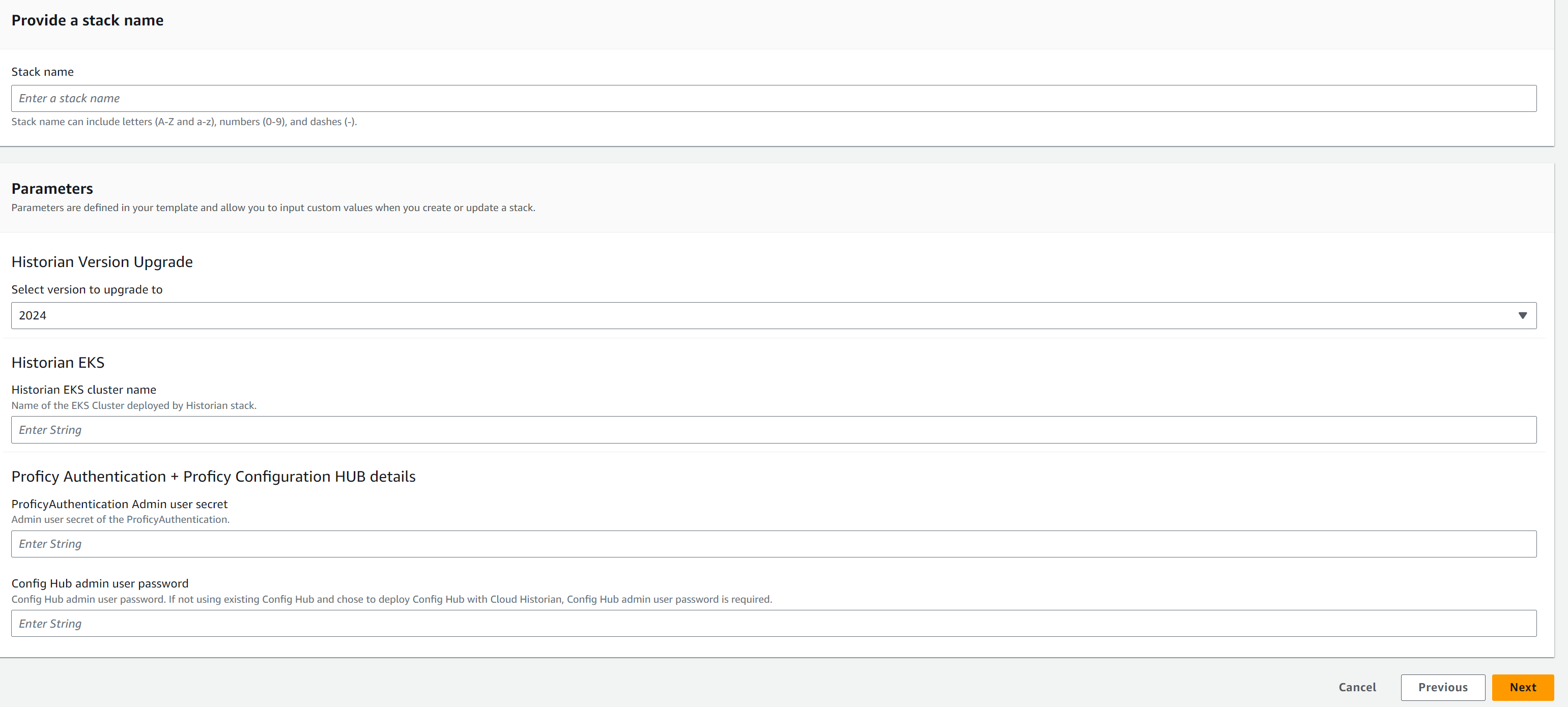This screenshot has height=707, width=1568.
Task: Click the Proficy Configuration HUB details heading
Action: tap(214, 477)
